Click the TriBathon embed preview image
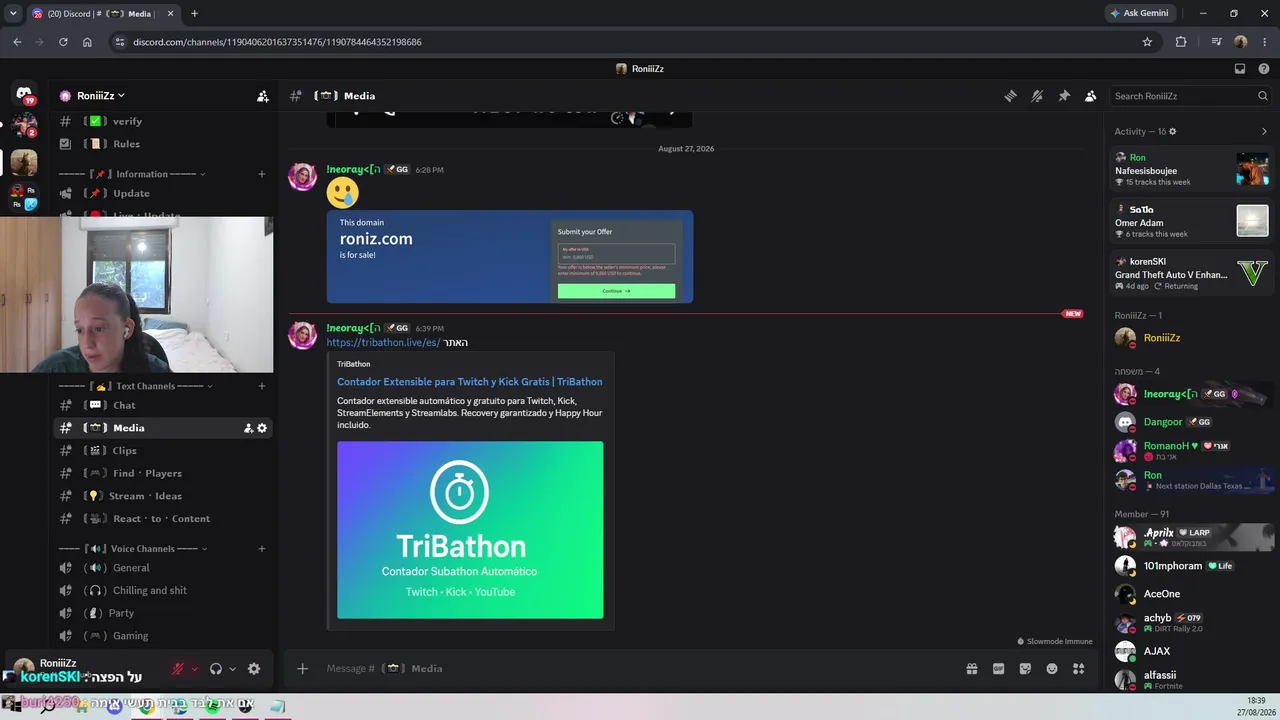This screenshot has width=1280, height=720. pyautogui.click(x=470, y=530)
